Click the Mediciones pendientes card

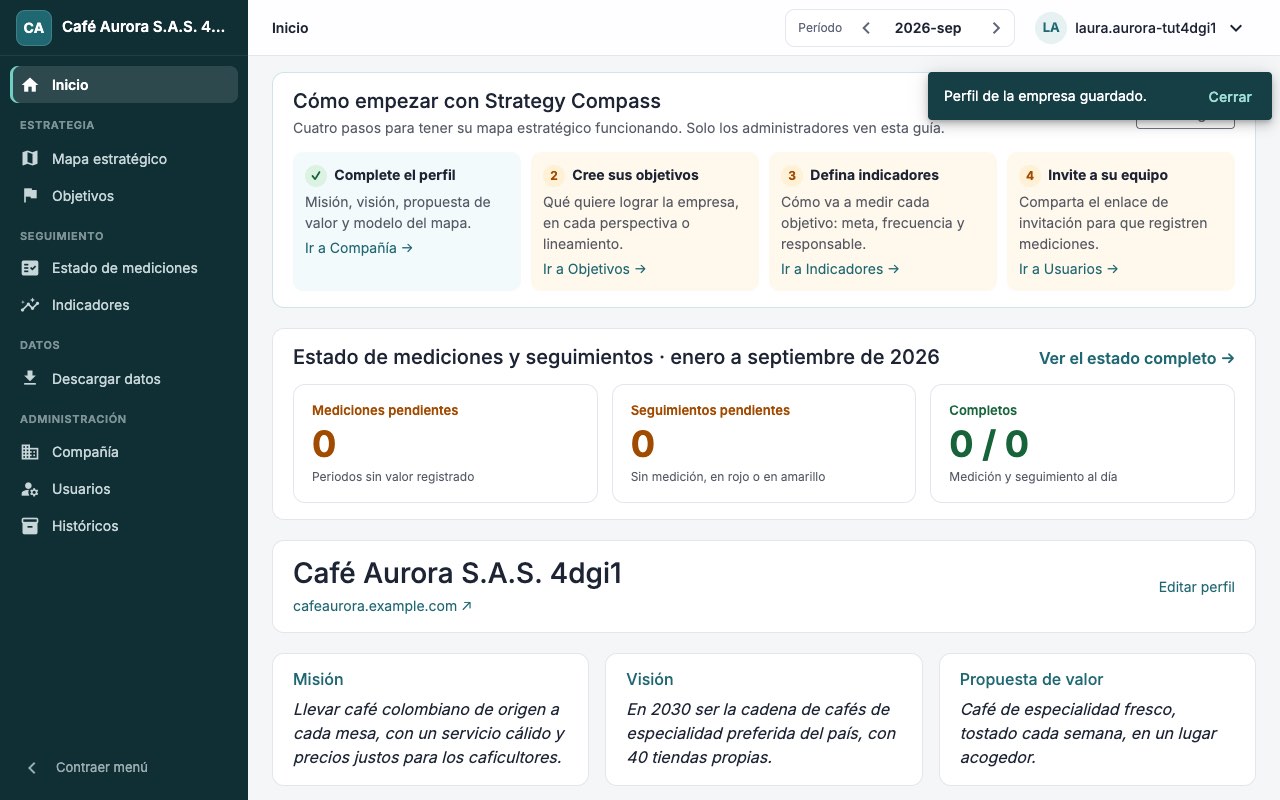pyautogui.click(x=445, y=443)
